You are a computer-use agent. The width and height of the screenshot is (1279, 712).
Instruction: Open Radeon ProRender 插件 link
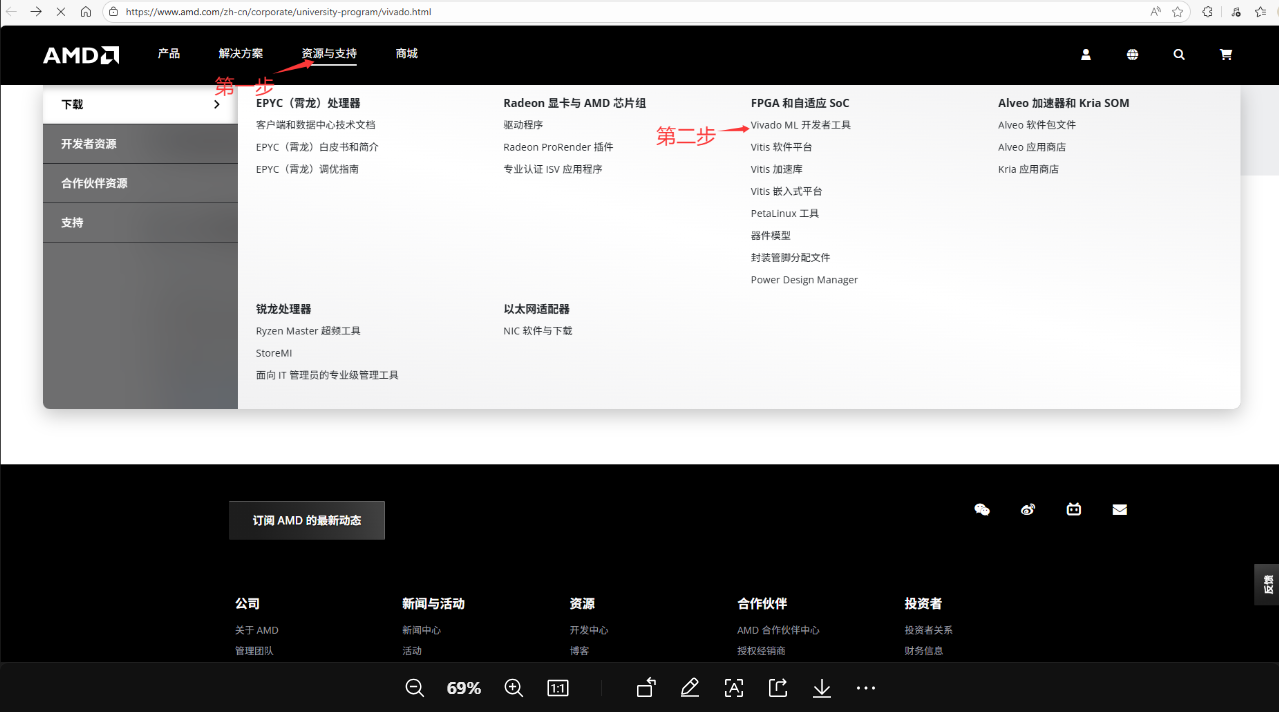click(559, 147)
